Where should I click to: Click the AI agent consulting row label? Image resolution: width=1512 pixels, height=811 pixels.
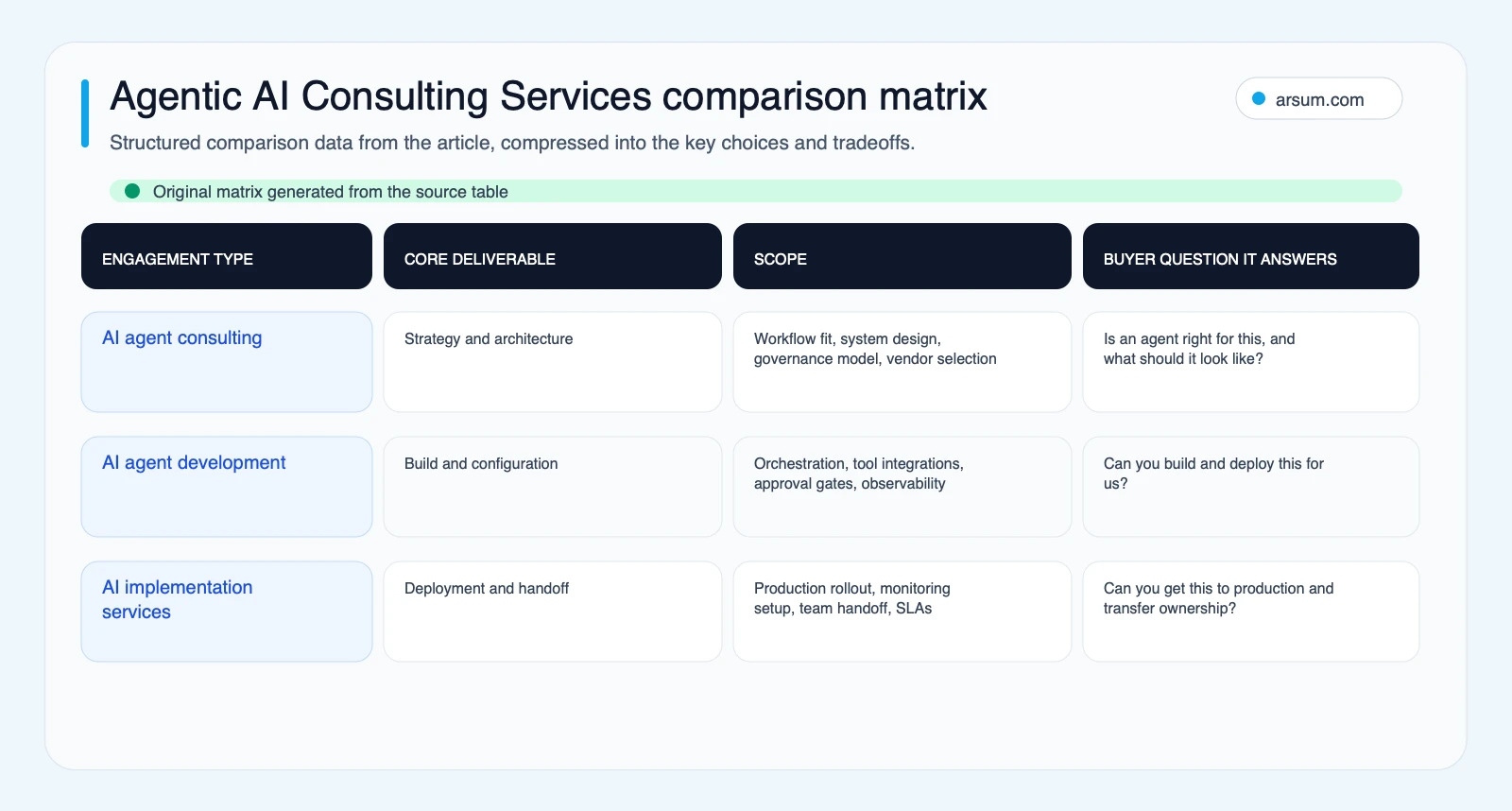[227, 362]
